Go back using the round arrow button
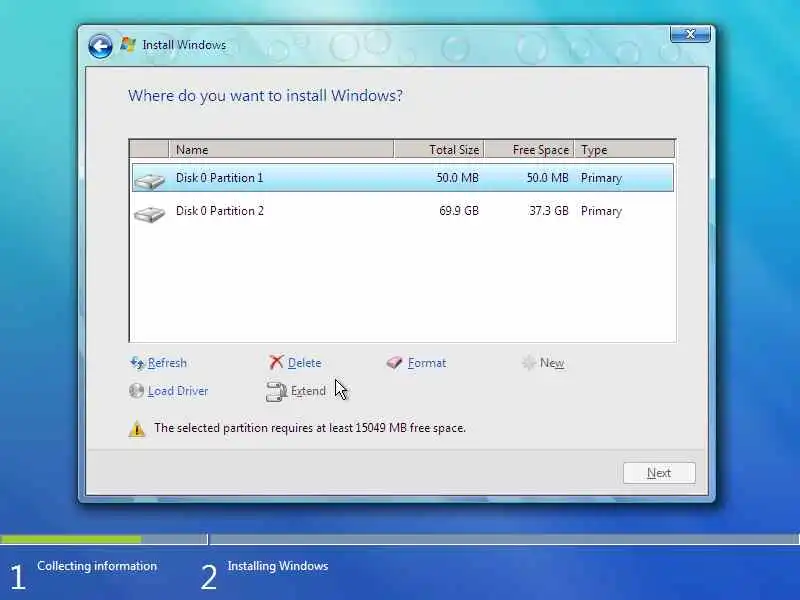Screen dimensions: 800x600 100,47
